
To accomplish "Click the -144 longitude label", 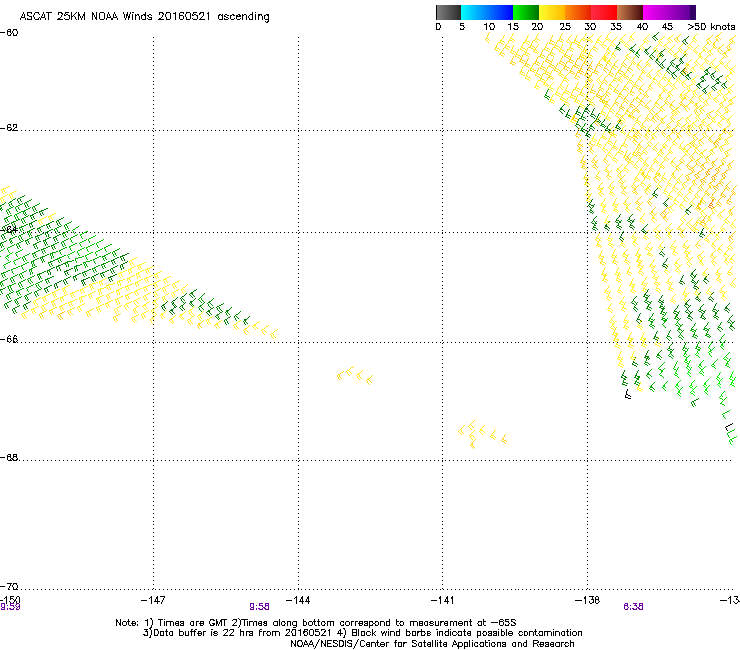I will click(298, 600).
